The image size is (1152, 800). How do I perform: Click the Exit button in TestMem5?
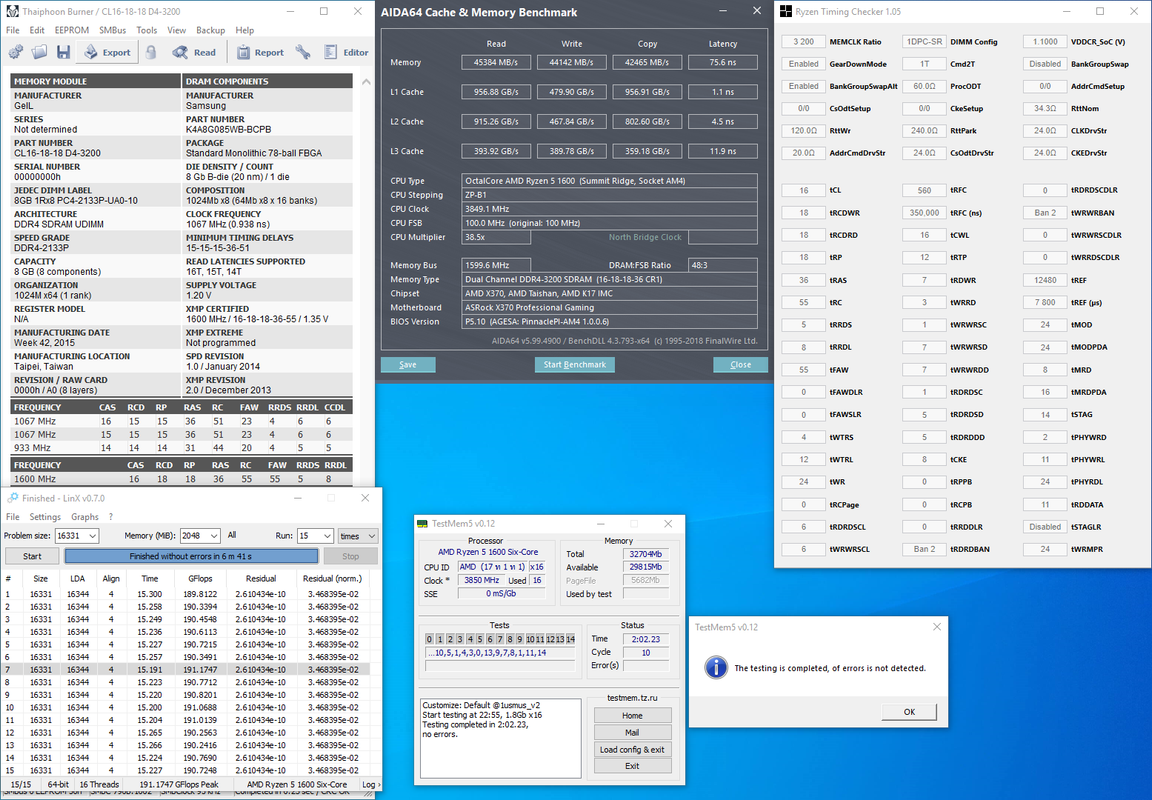pyautogui.click(x=633, y=765)
